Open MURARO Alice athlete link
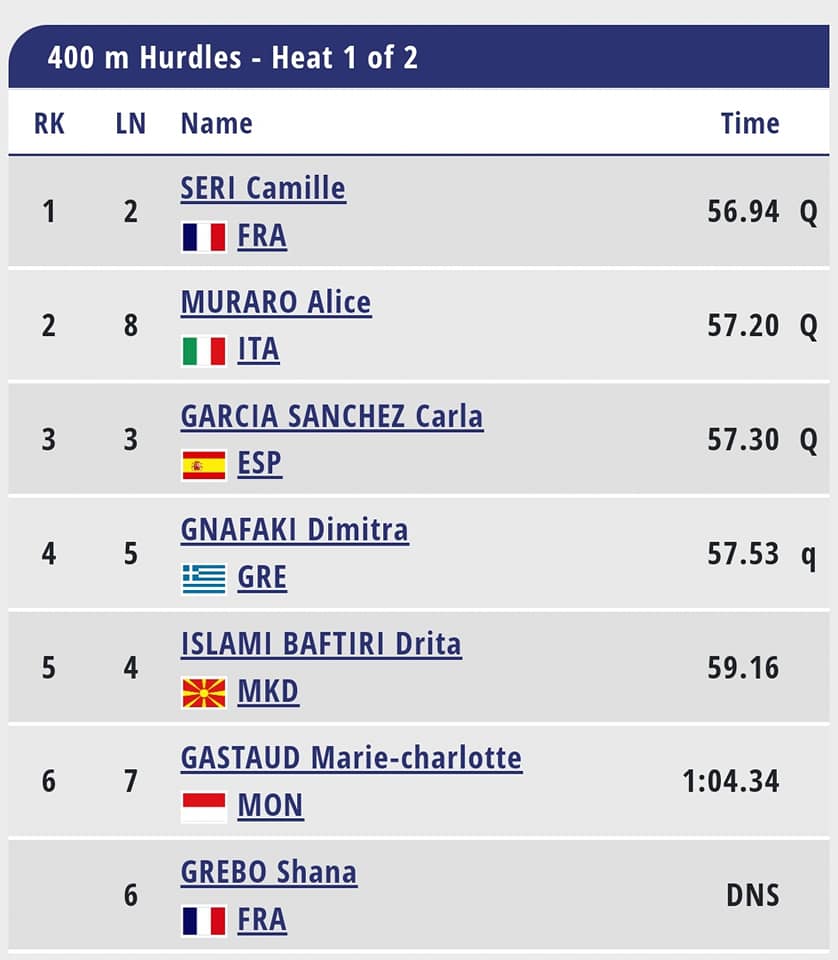Image resolution: width=838 pixels, height=960 pixels. [x=276, y=302]
